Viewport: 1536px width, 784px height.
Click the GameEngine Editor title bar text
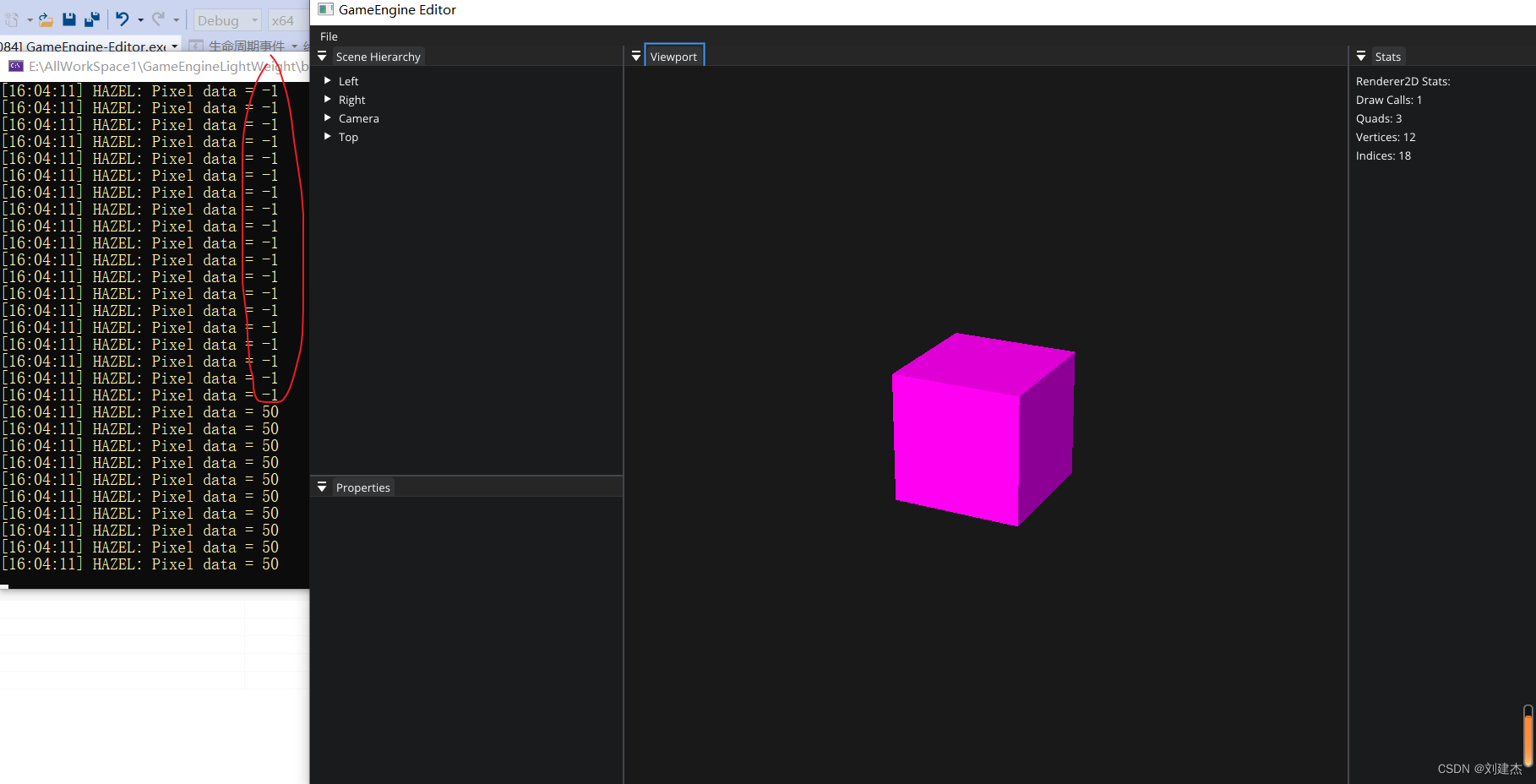(397, 9)
